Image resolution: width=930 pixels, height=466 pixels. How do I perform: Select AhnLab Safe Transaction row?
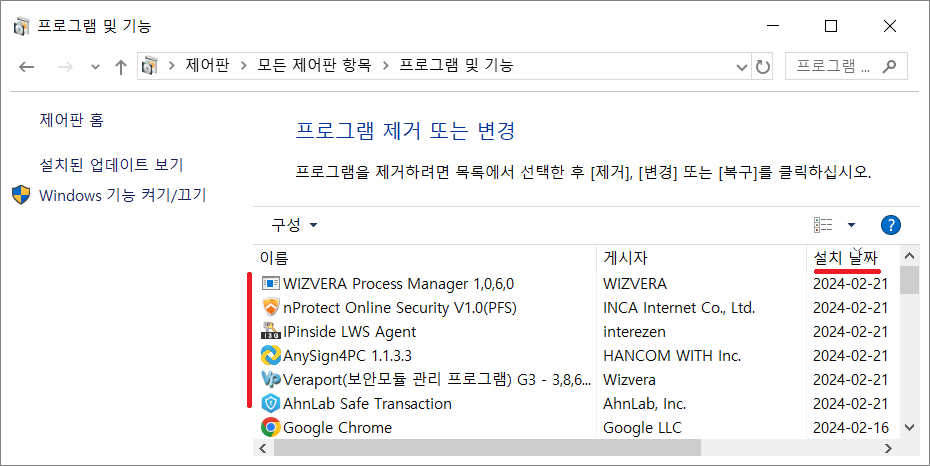click(576, 404)
